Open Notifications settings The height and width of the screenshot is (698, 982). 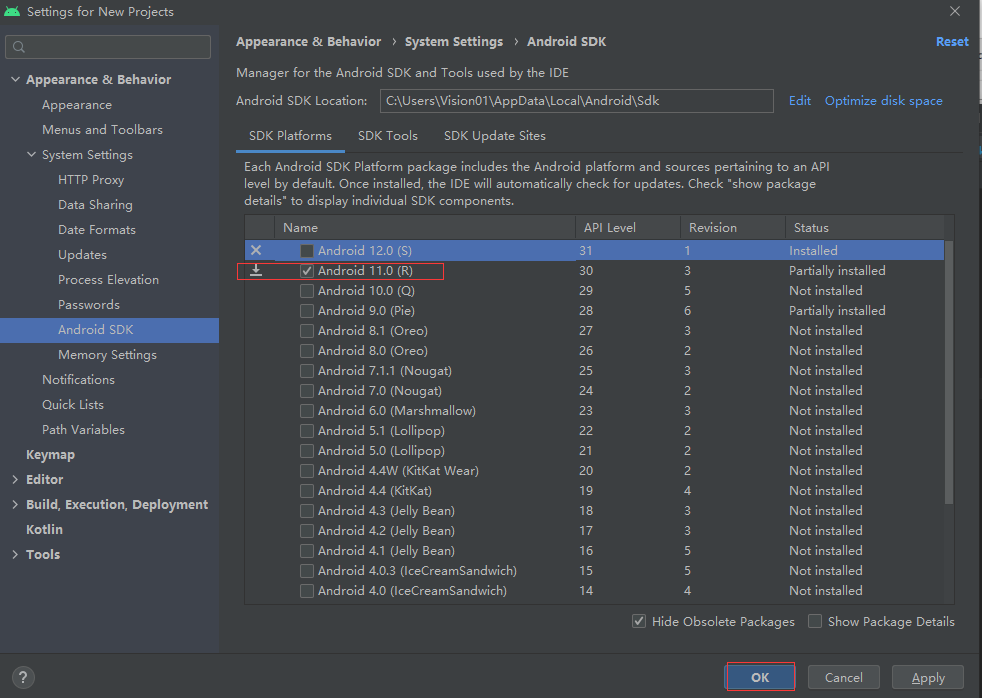coord(78,380)
